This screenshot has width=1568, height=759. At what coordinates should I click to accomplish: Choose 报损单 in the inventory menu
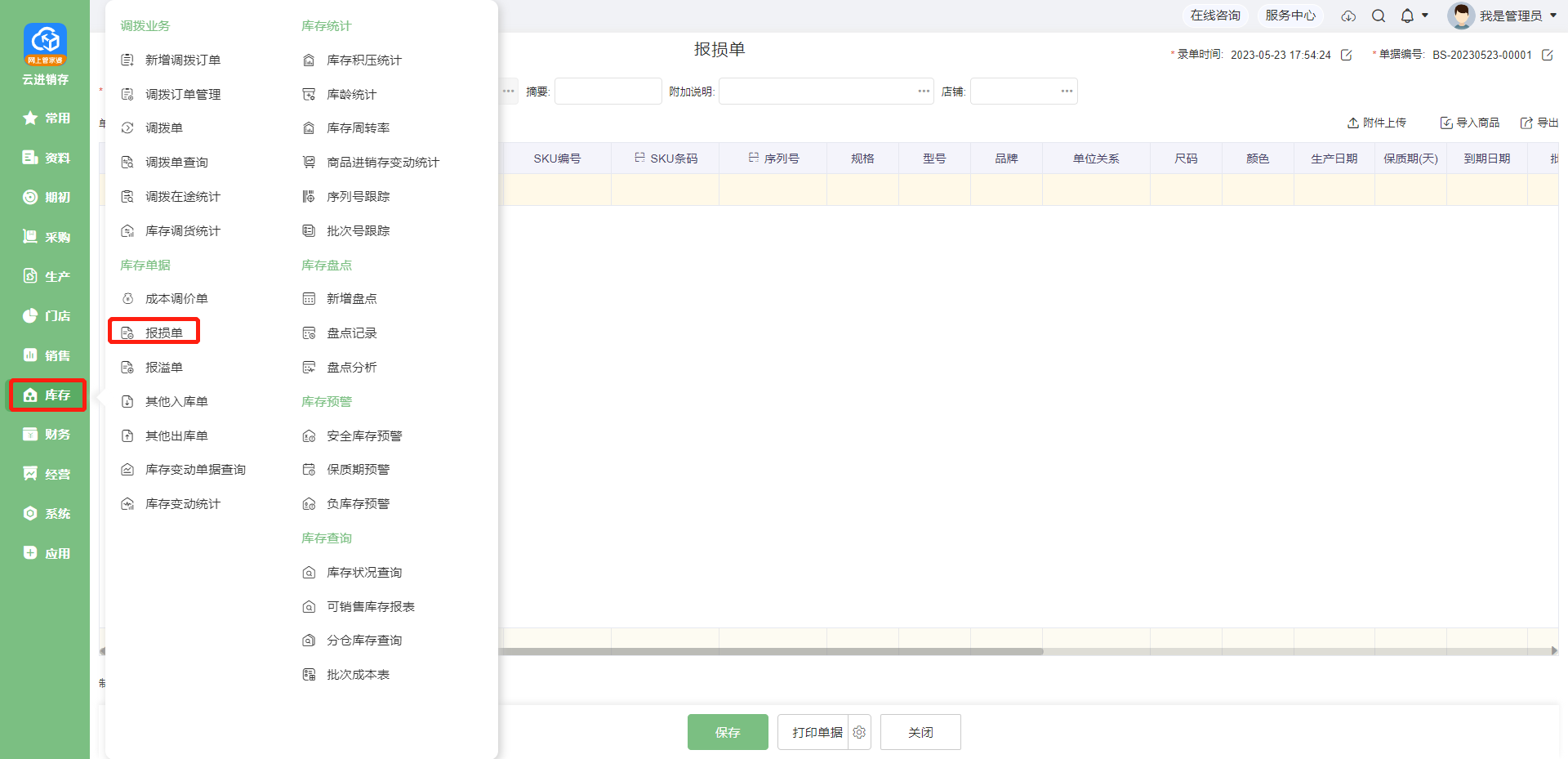click(154, 333)
